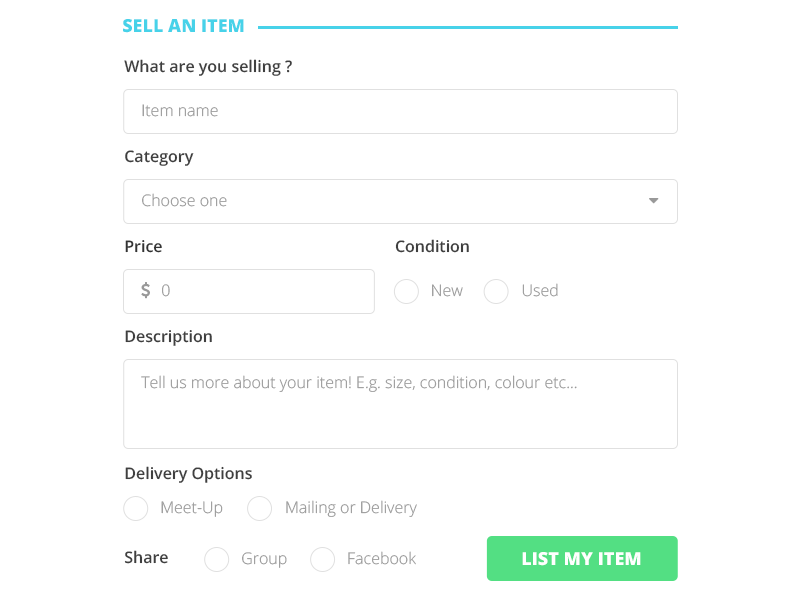Select the New condition option
The width and height of the screenshot is (800, 600).
point(407,291)
